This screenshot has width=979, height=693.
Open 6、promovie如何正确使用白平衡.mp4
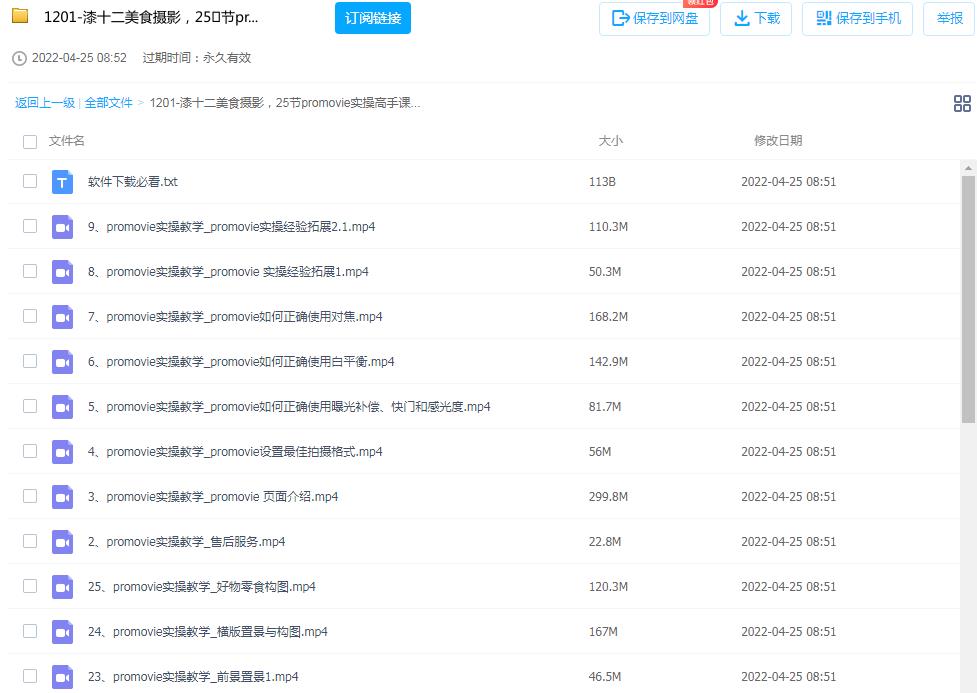pos(241,361)
